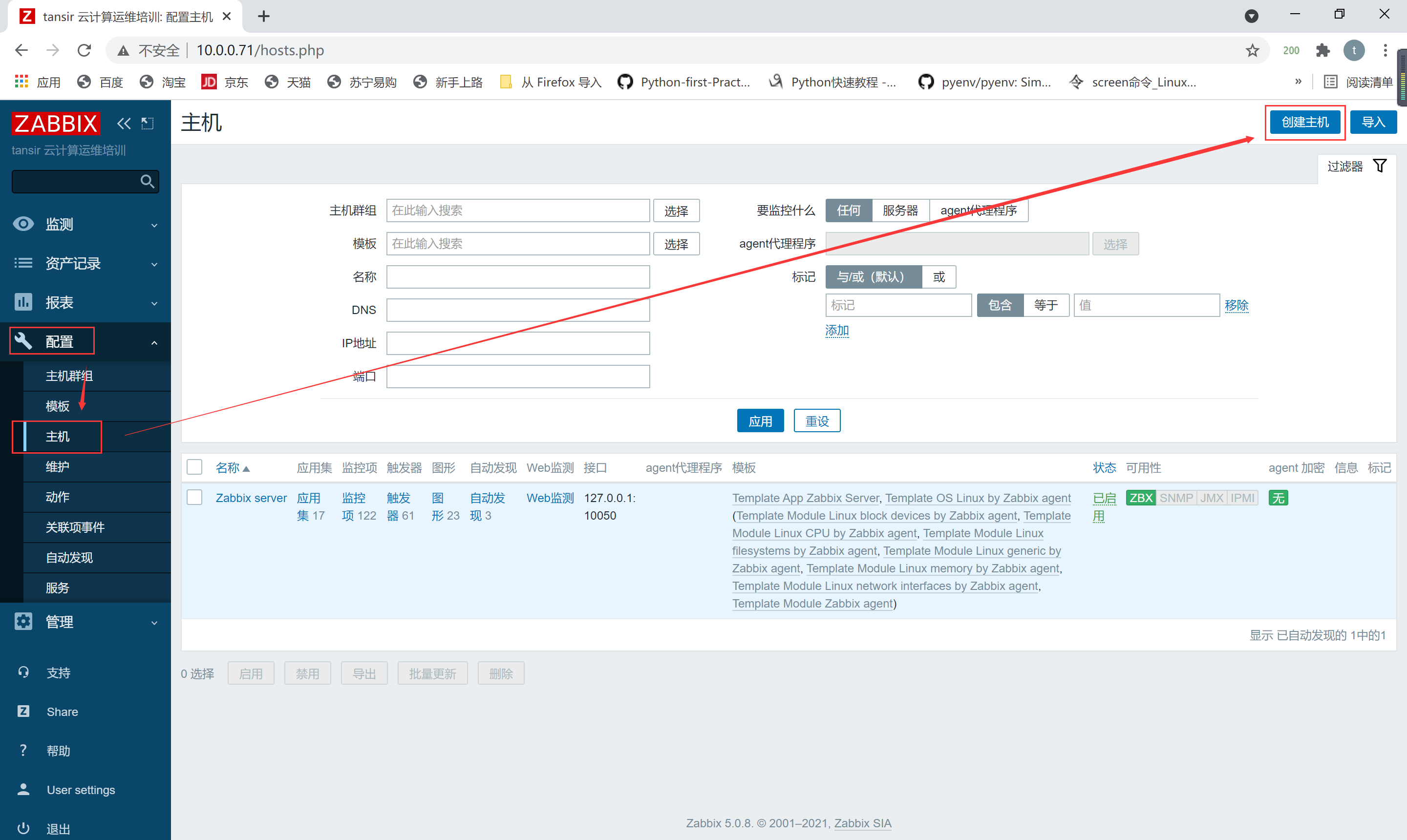Open 关联项事件 in the configuration submenu
1407x840 pixels.
pyautogui.click(x=97, y=527)
